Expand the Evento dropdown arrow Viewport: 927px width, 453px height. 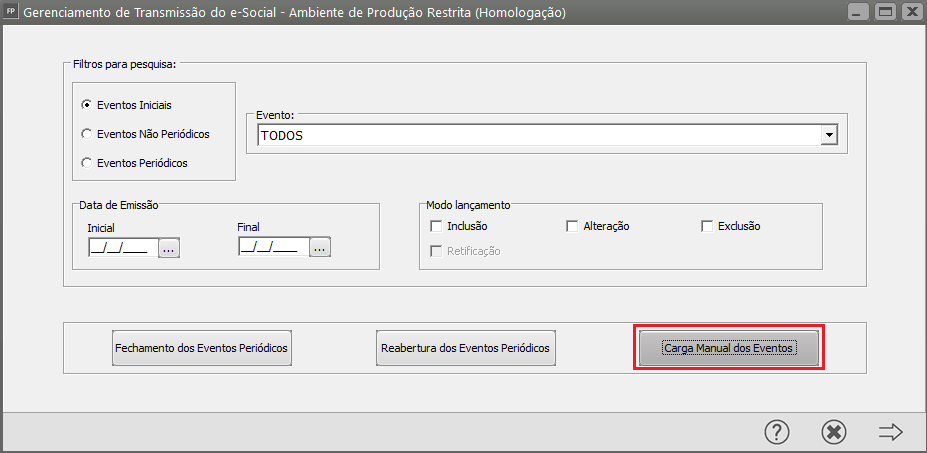pyautogui.click(x=828, y=135)
